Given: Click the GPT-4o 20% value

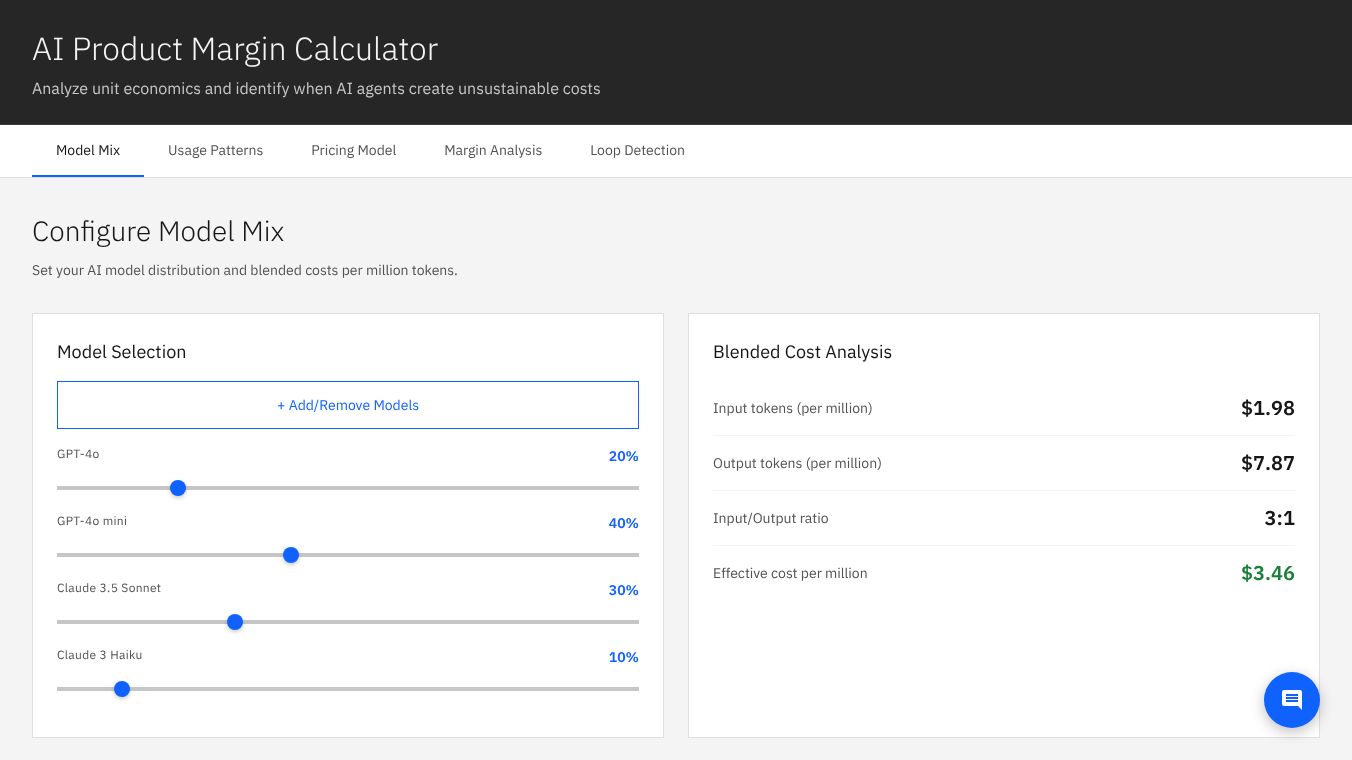Looking at the screenshot, I should click(x=623, y=456).
